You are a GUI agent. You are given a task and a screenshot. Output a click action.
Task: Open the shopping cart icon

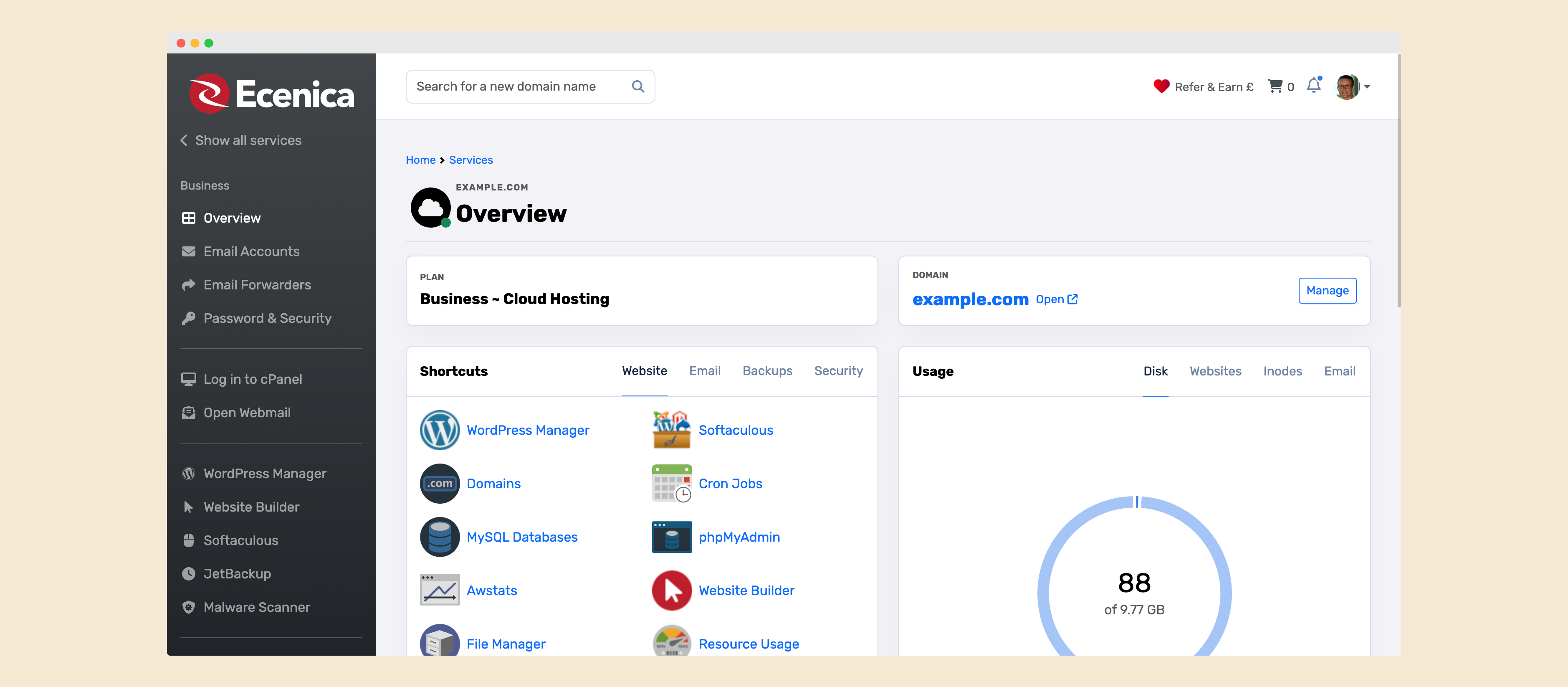[x=1275, y=86]
